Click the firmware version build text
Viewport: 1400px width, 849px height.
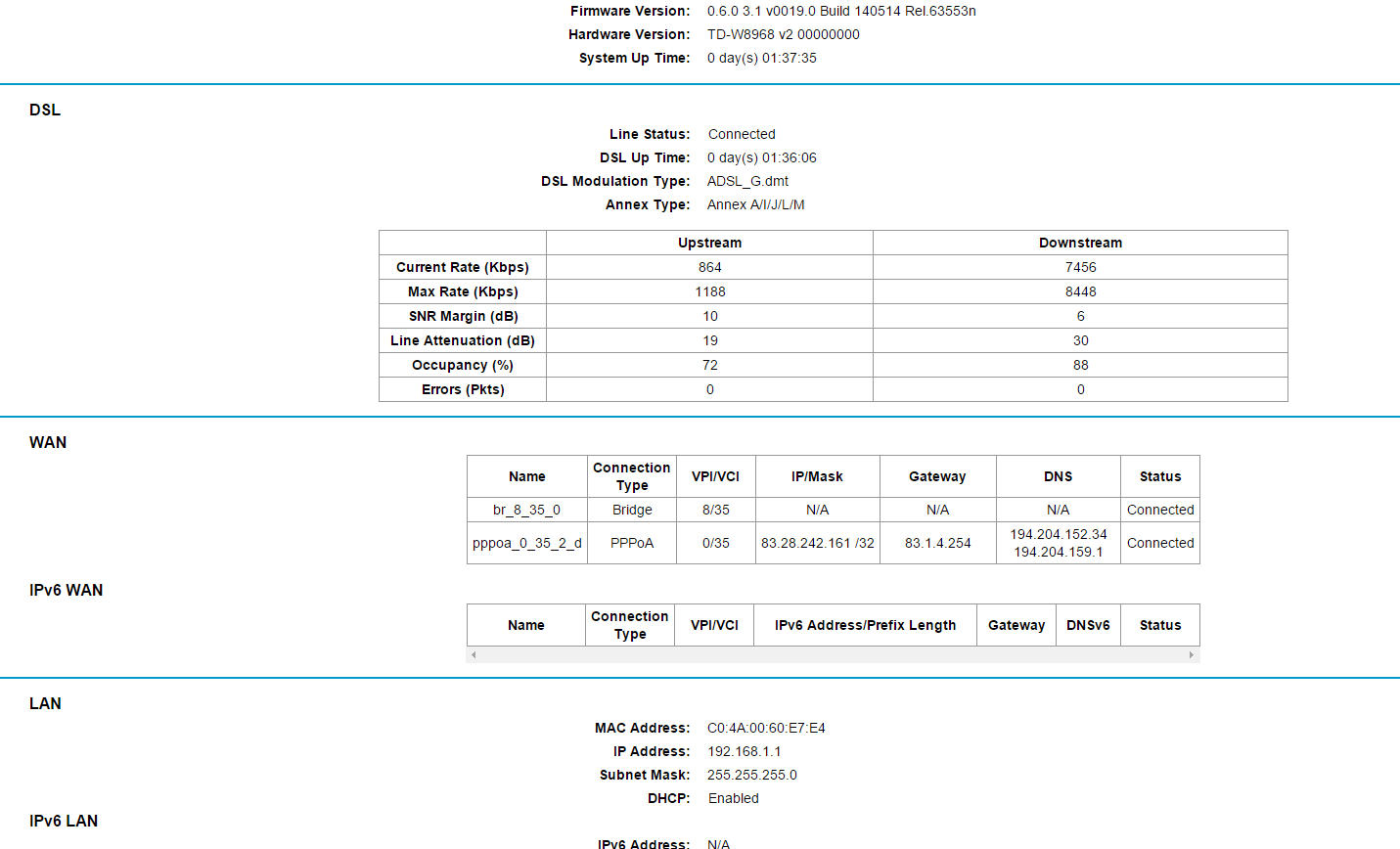pyautogui.click(x=841, y=11)
